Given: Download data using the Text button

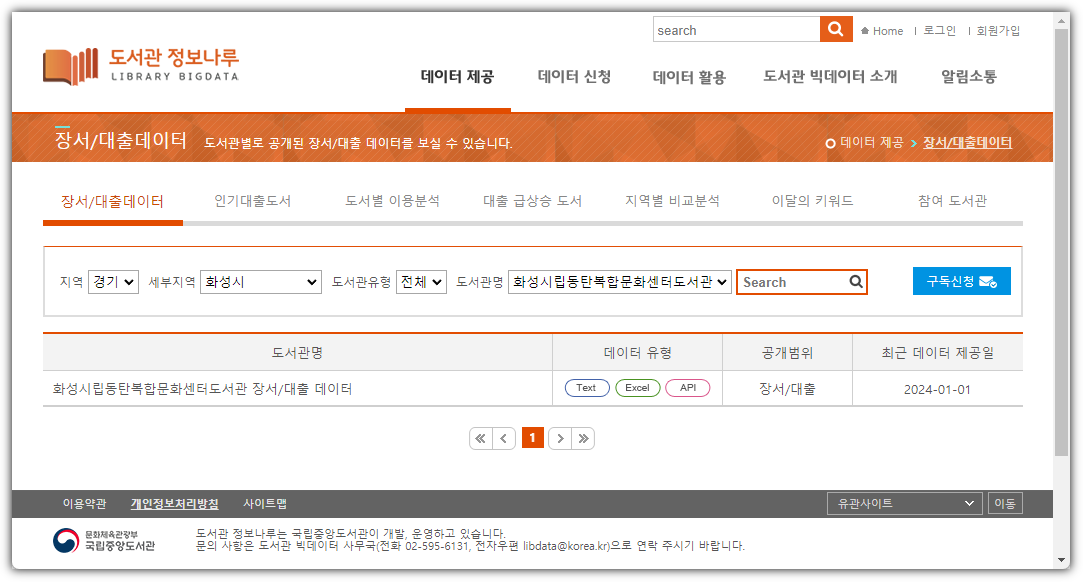Looking at the screenshot, I should 587,388.
